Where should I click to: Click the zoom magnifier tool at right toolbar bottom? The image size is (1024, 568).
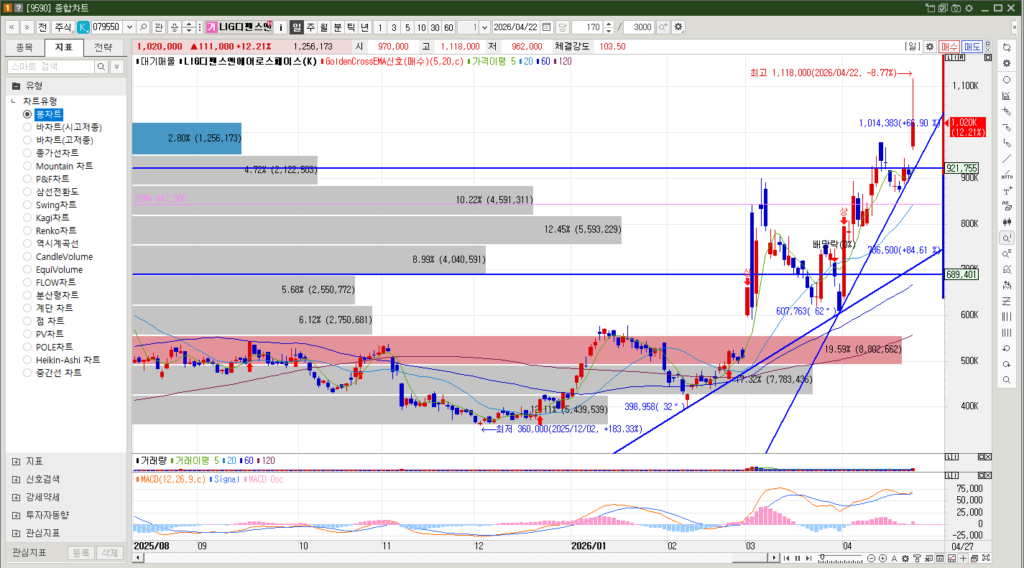(1006, 380)
